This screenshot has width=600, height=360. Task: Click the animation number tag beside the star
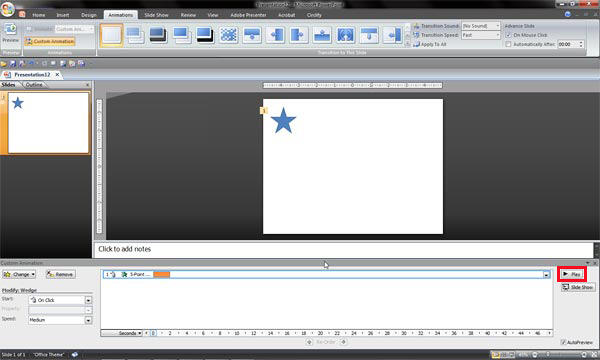pos(263,111)
